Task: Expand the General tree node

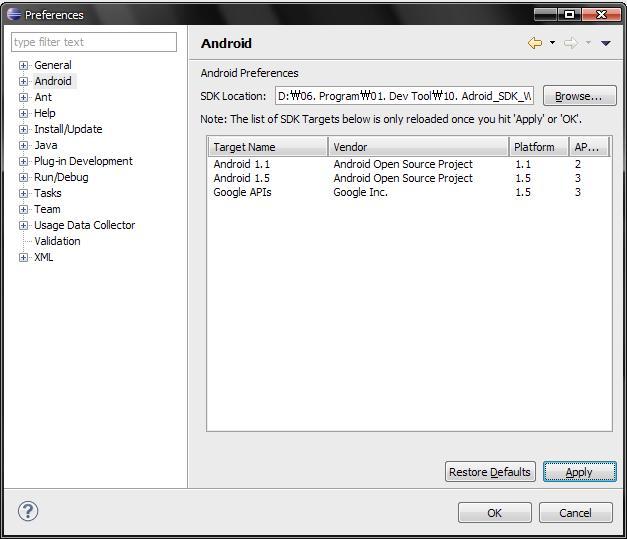Action: (23, 65)
